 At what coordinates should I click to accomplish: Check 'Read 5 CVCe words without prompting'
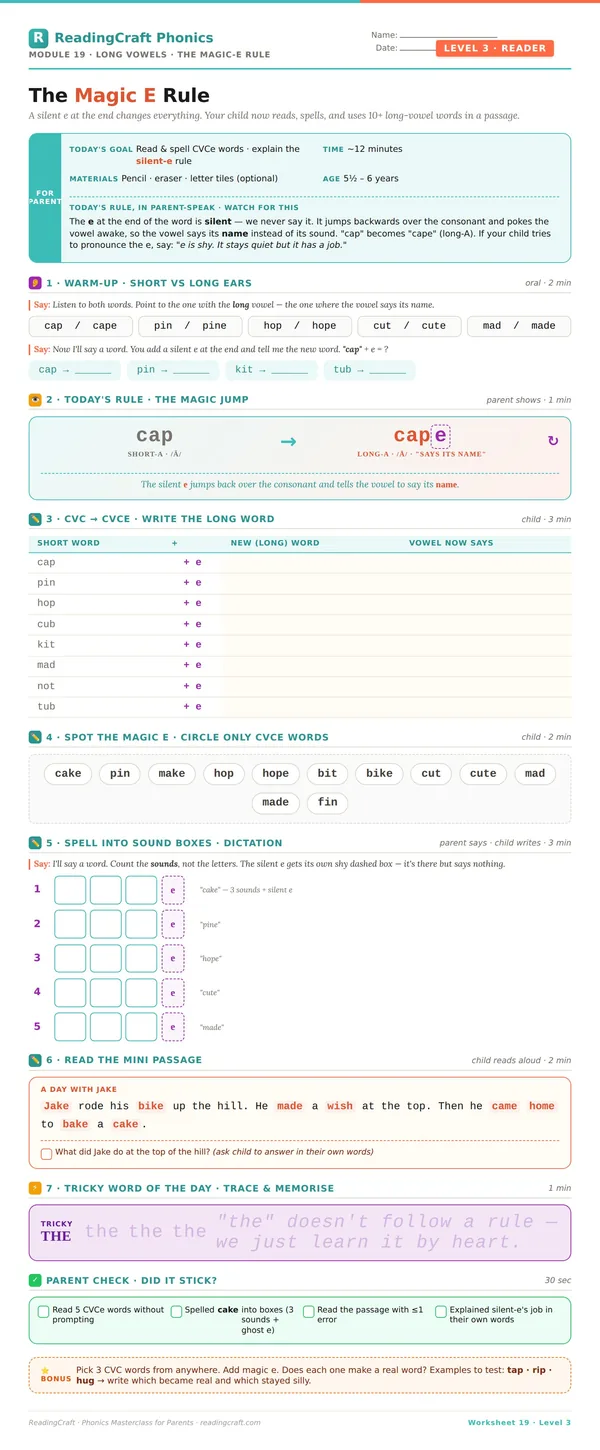tap(43, 1311)
